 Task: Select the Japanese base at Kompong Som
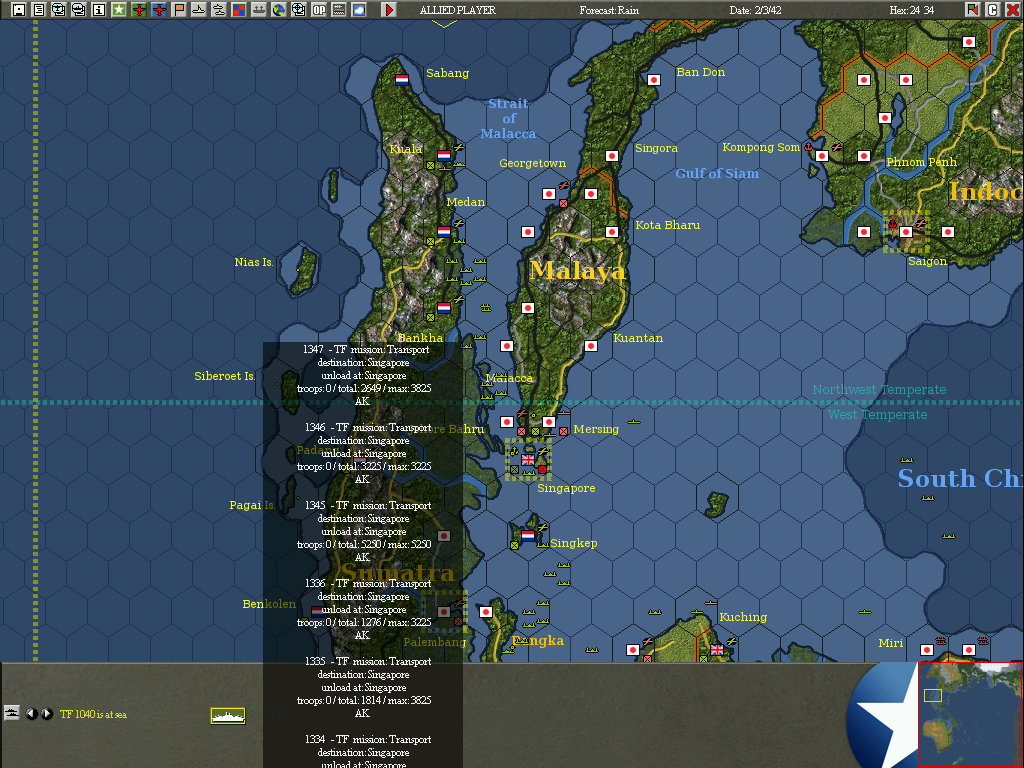pyautogui.click(x=822, y=156)
